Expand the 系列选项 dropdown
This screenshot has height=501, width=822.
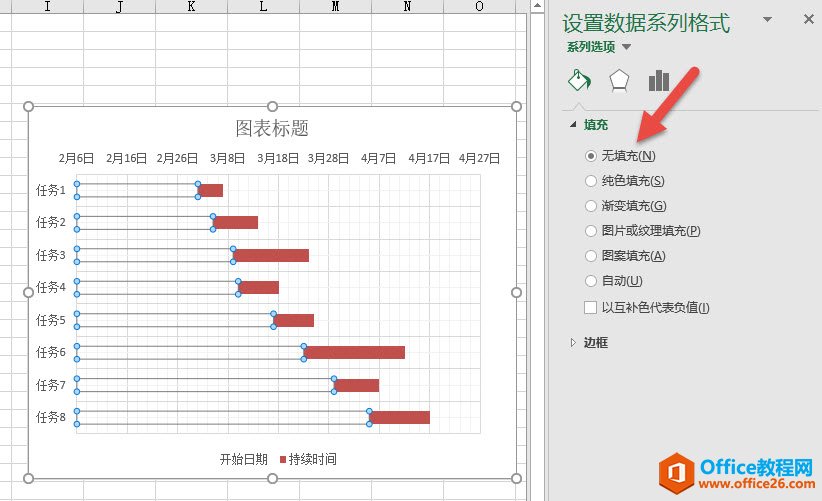point(627,47)
